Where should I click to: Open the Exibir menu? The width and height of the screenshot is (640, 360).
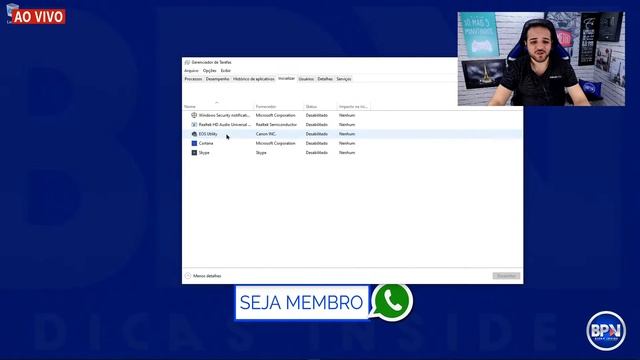click(x=226, y=71)
